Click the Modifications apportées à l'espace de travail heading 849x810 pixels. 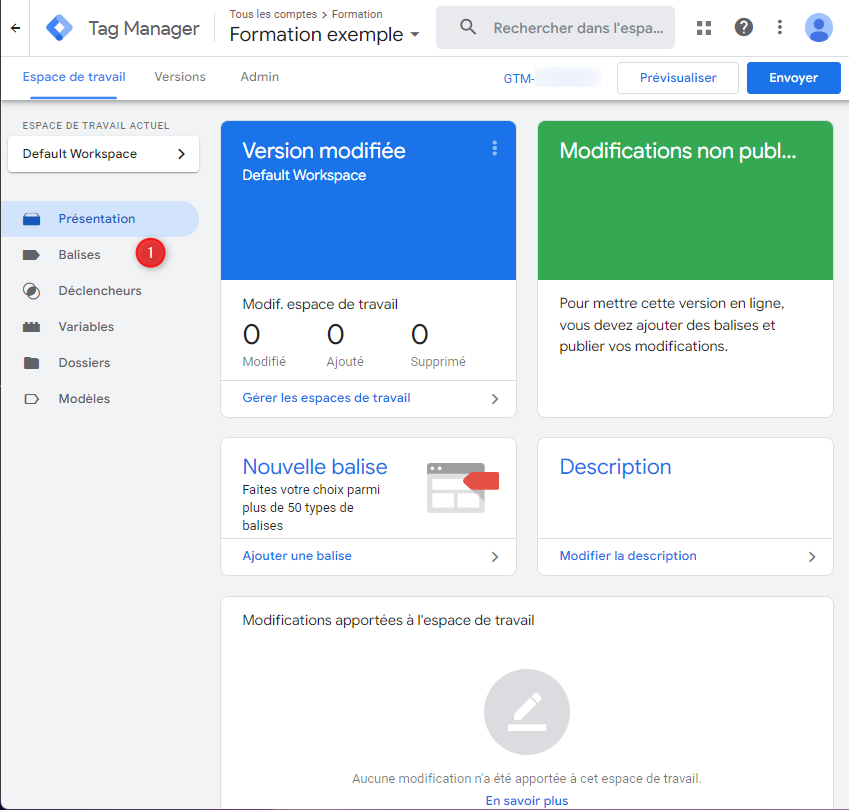pos(388,620)
